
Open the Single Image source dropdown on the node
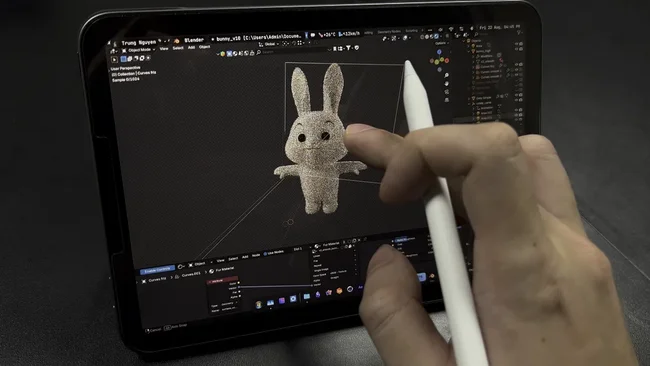335,270
